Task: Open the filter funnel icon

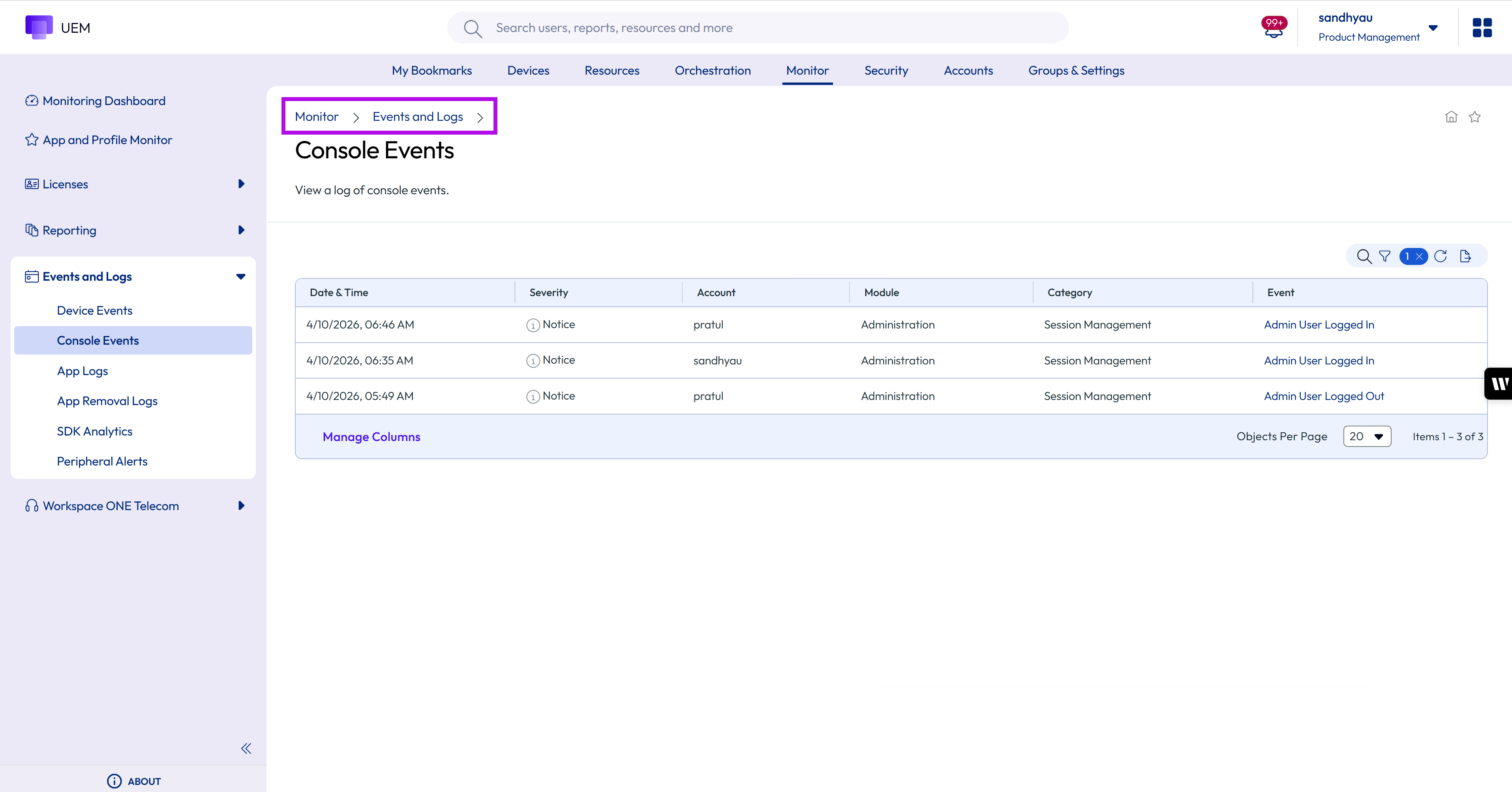Action: point(1384,257)
